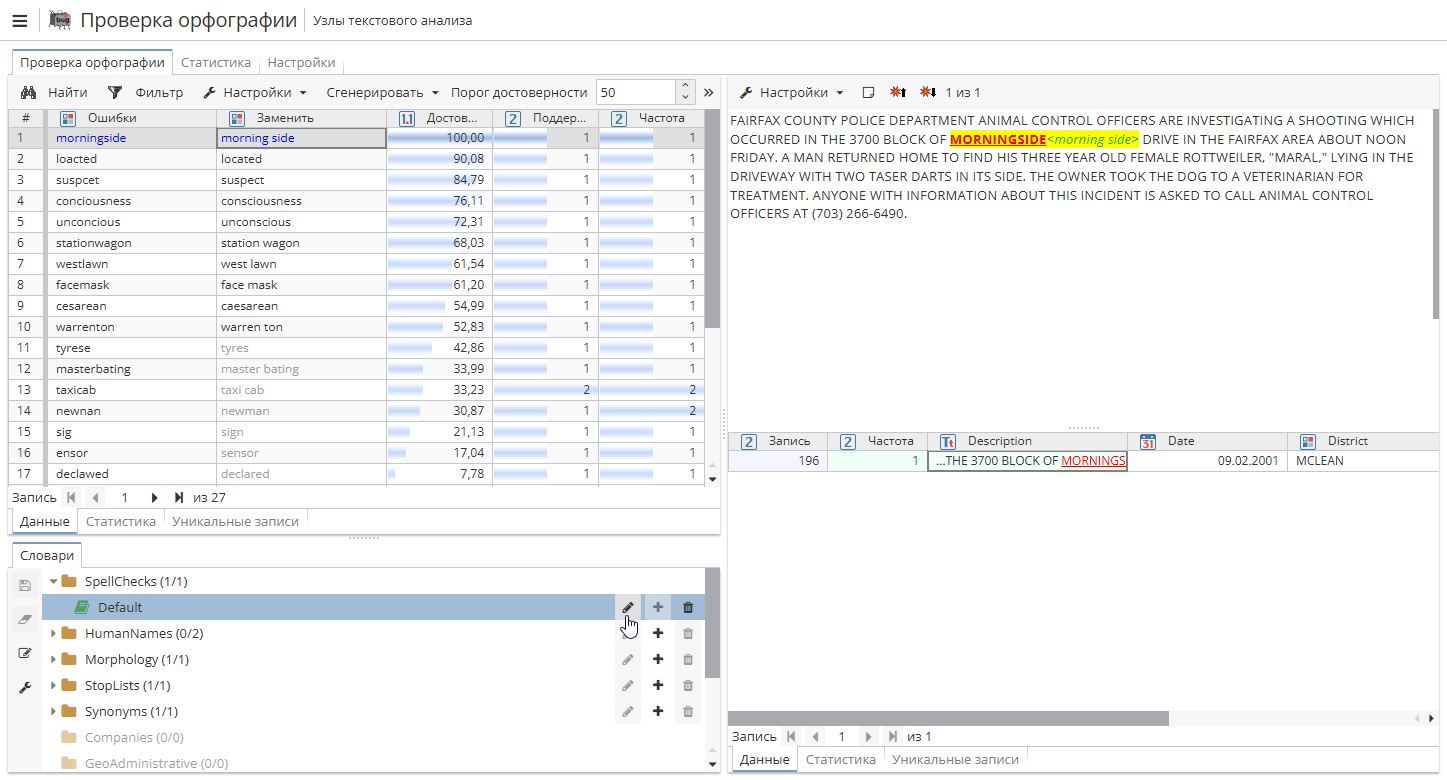Click the MCLEAN district cell

[x=1362, y=461]
